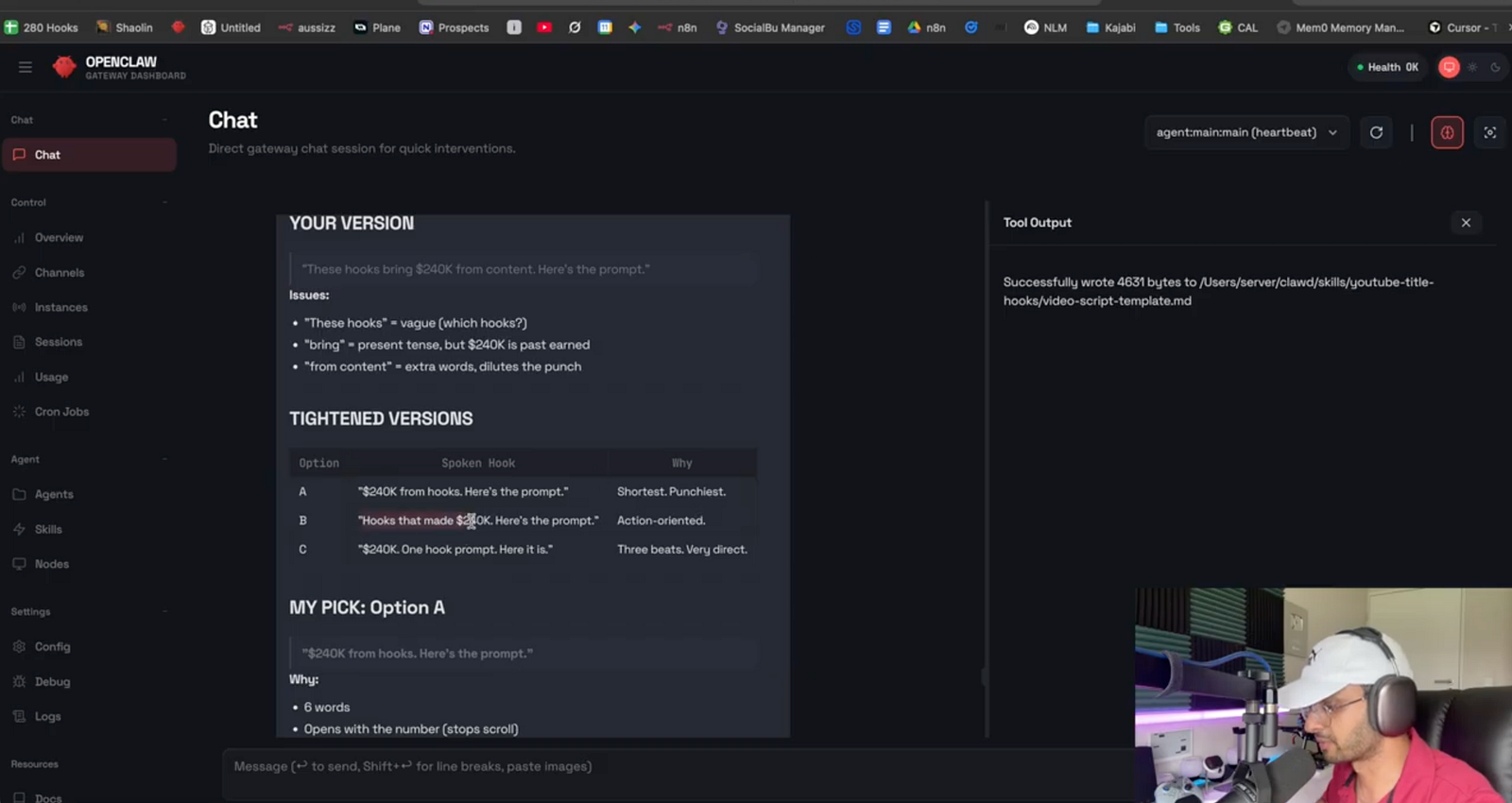The width and height of the screenshot is (1512, 803).
Task: Open the Mem0 Memory Man... bookmark
Action: pyautogui.click(x=1340, y=27)
